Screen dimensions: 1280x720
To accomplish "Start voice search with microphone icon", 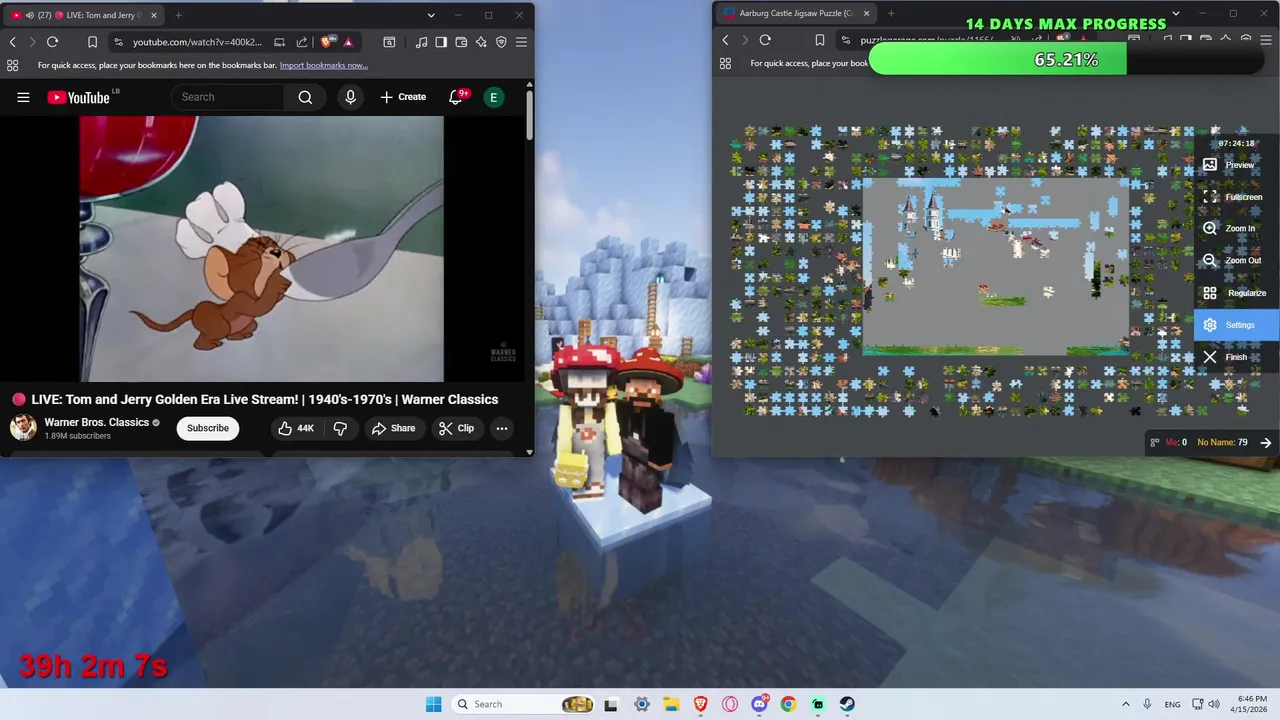I will pos(350,97).
